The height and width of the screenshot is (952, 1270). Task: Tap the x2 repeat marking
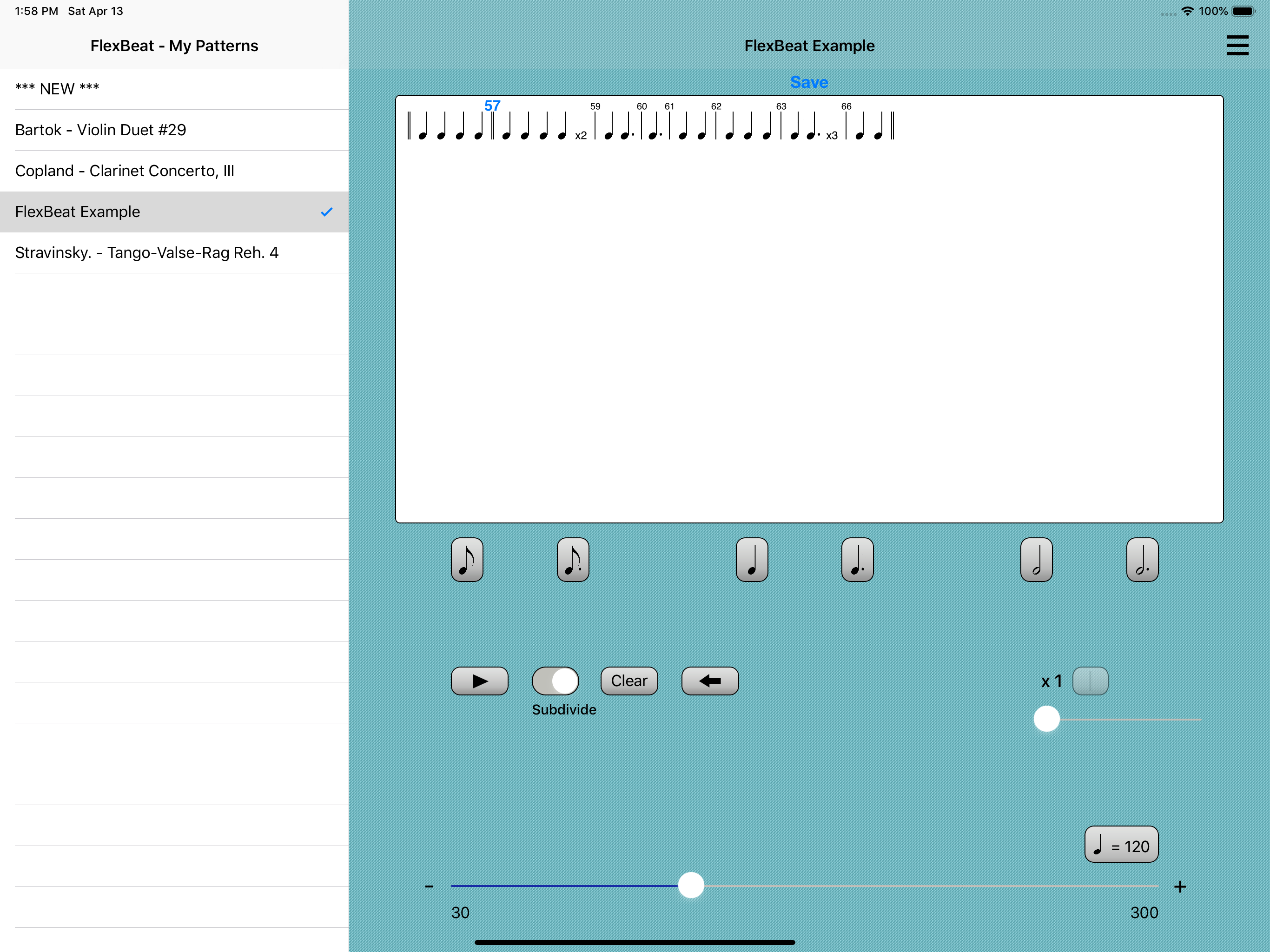click(581, 136)
